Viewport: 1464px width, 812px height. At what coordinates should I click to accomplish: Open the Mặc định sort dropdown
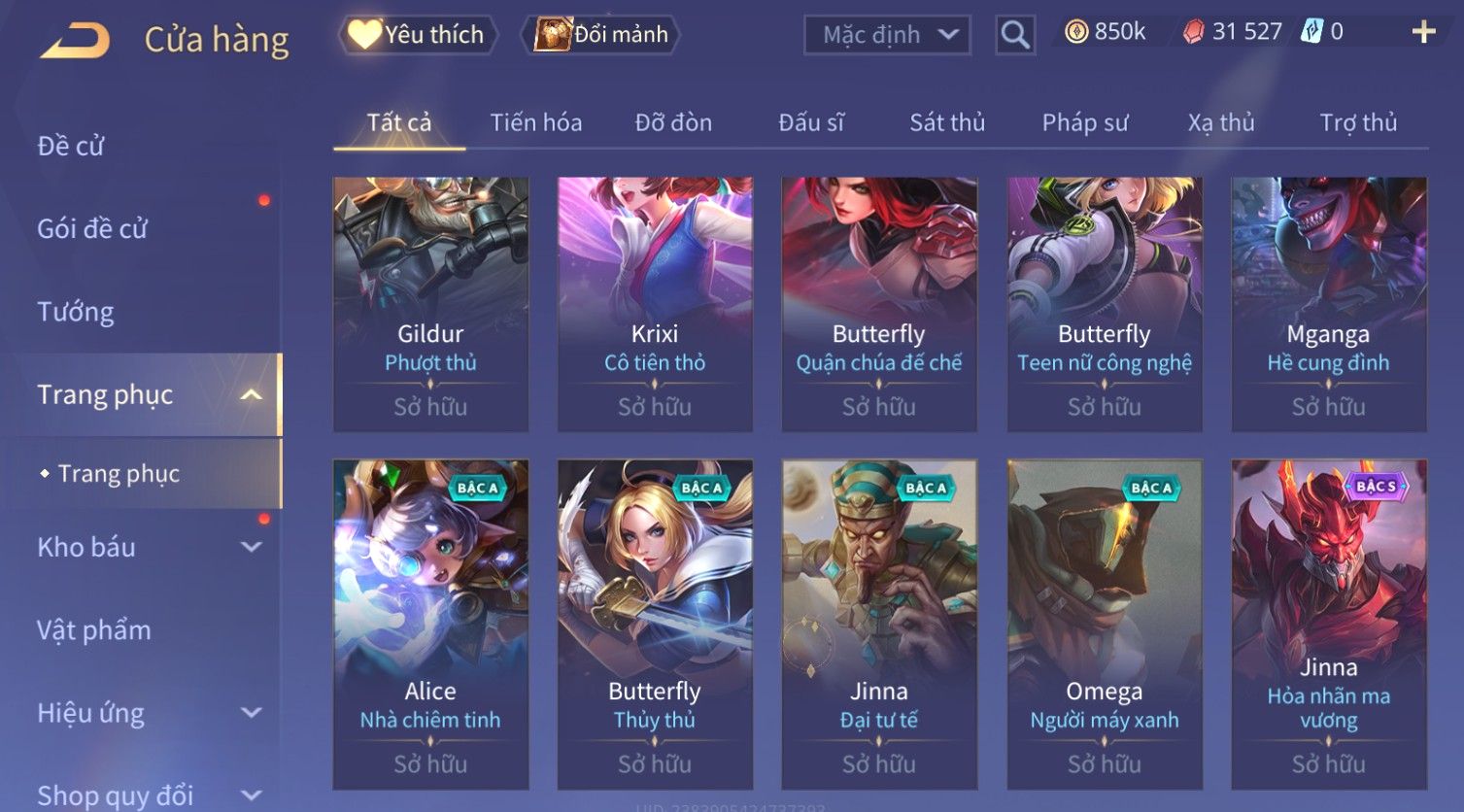pos(887,35)
